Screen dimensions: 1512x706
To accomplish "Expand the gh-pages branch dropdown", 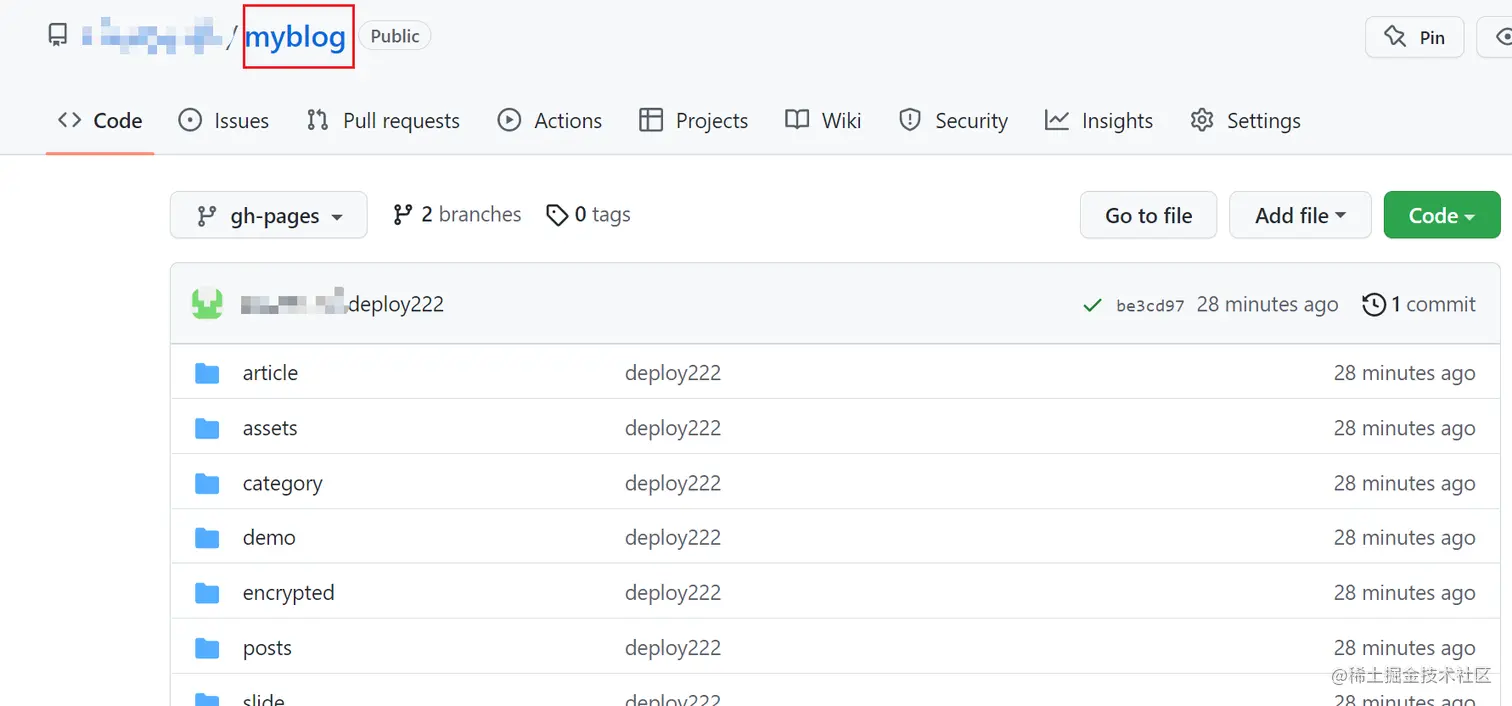I will click(269, 215).
